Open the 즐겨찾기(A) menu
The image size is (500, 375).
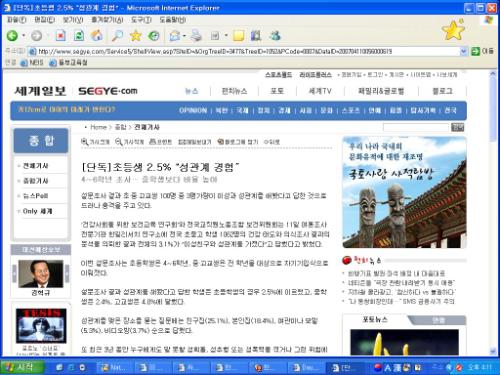(107, 20)
